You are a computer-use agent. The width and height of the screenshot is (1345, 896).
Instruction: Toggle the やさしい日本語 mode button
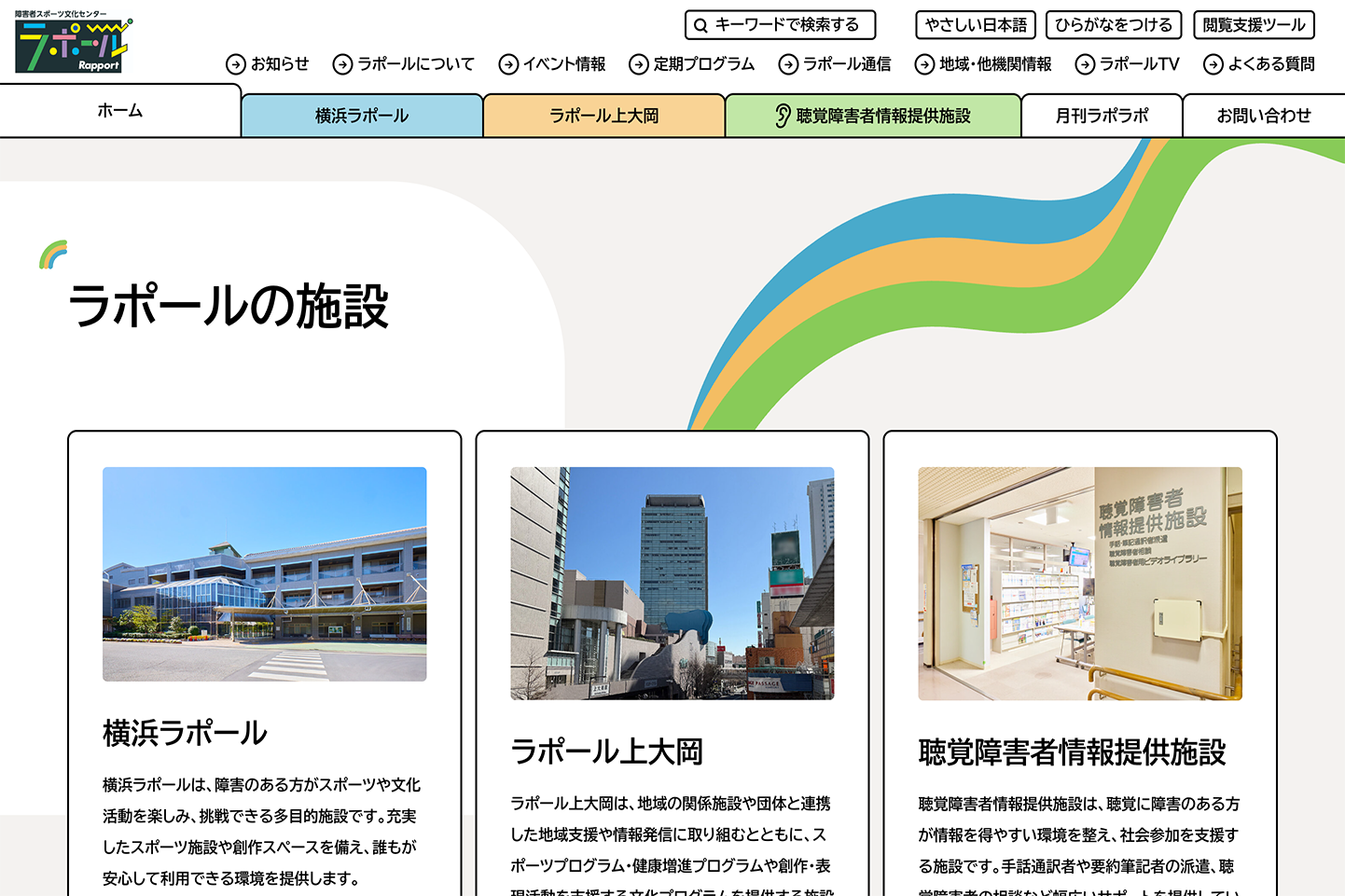tap(976, 25)
